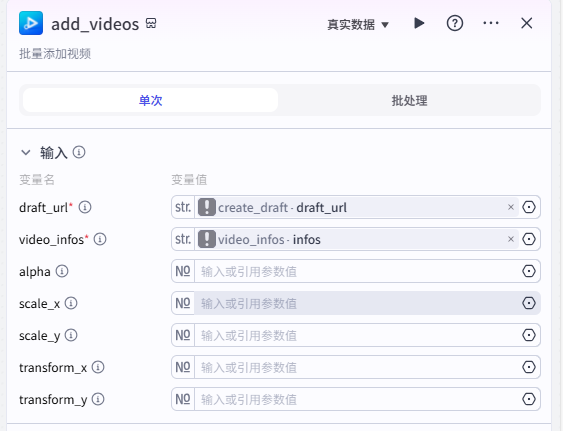Open variable picker for video_infos
Viewport: 563px width, 431px height.
529,239
